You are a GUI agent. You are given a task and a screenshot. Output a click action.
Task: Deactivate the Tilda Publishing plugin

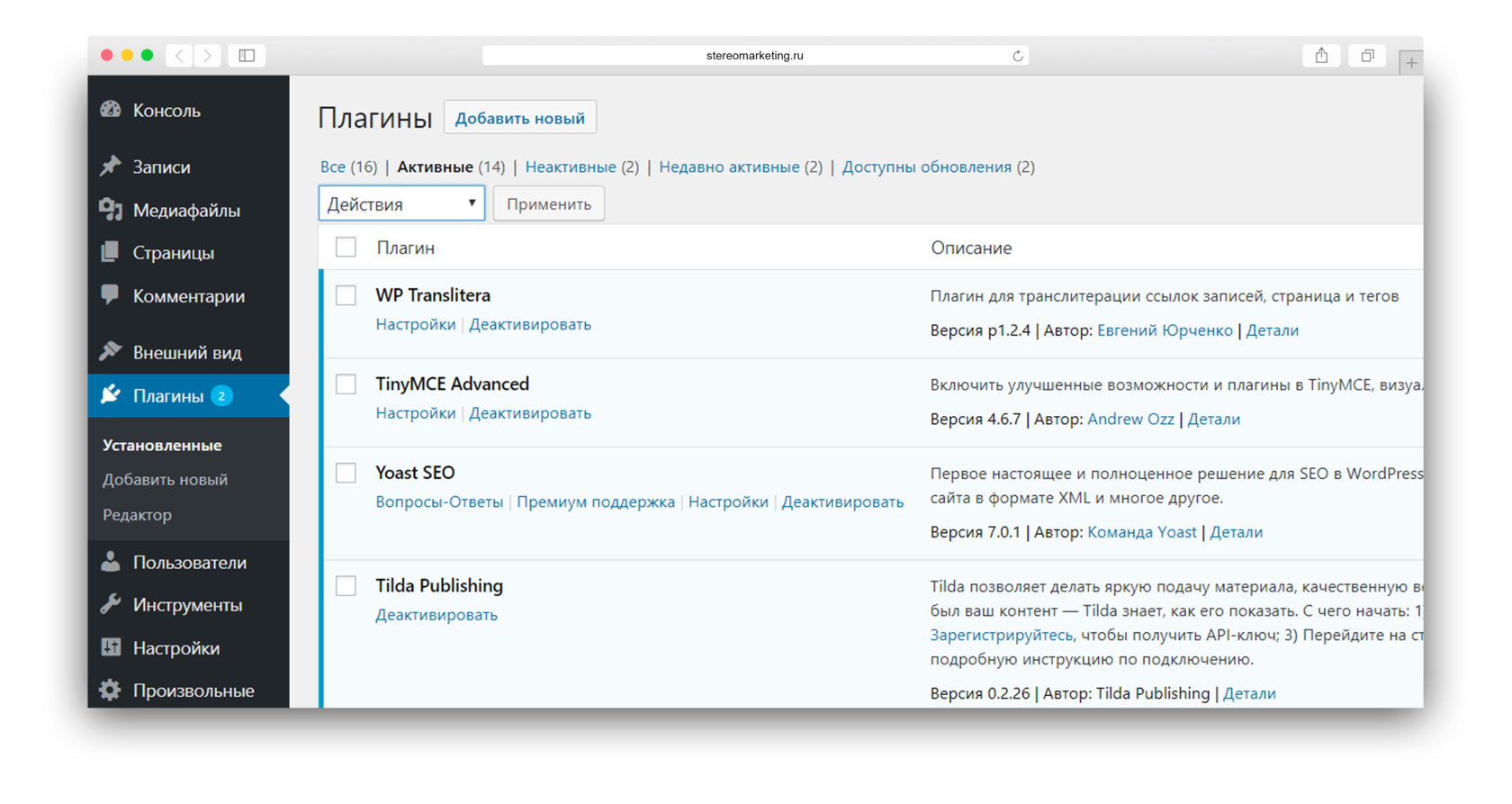click(x=436, y=615)
